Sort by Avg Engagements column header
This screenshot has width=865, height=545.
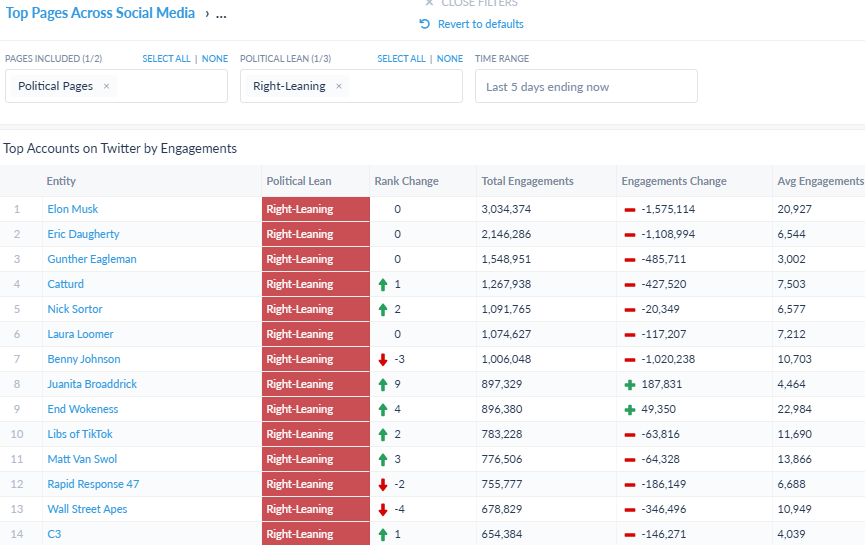[821, 181]
